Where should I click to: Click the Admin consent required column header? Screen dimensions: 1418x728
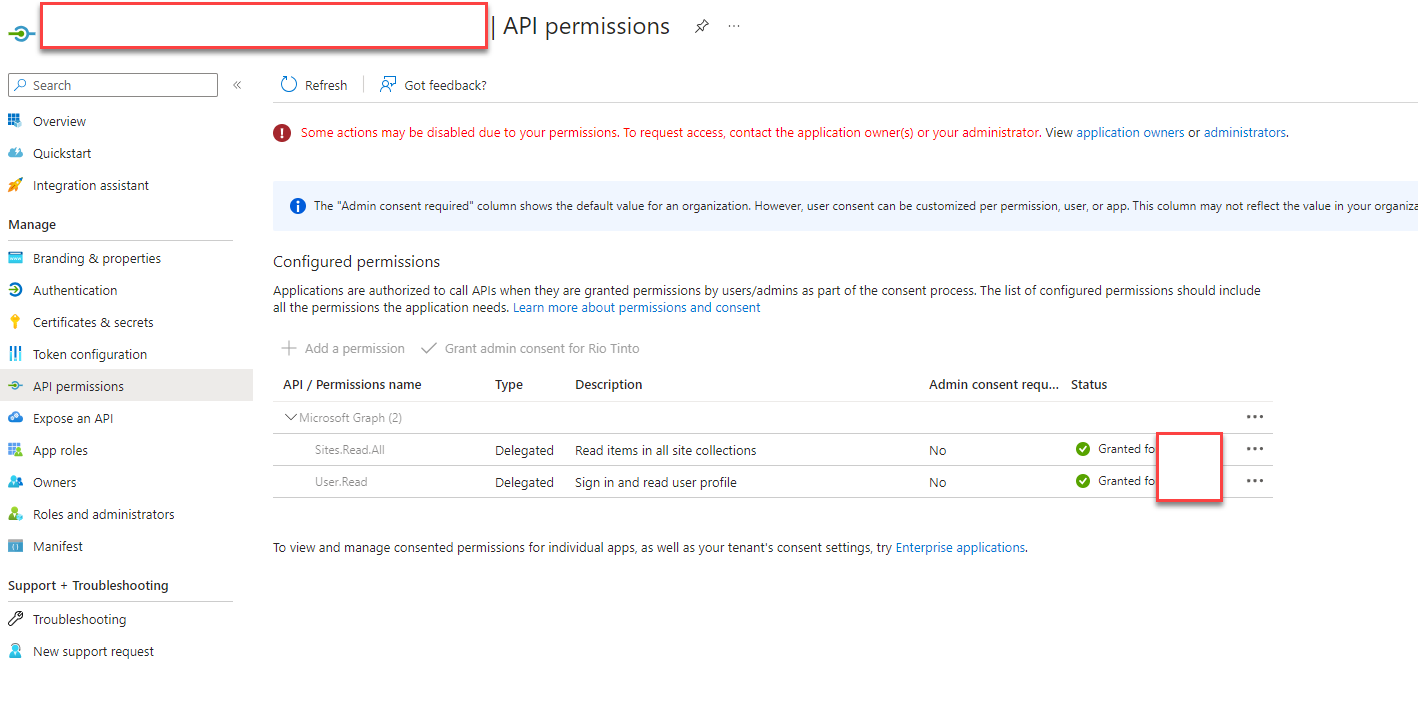tap(993, 384)
